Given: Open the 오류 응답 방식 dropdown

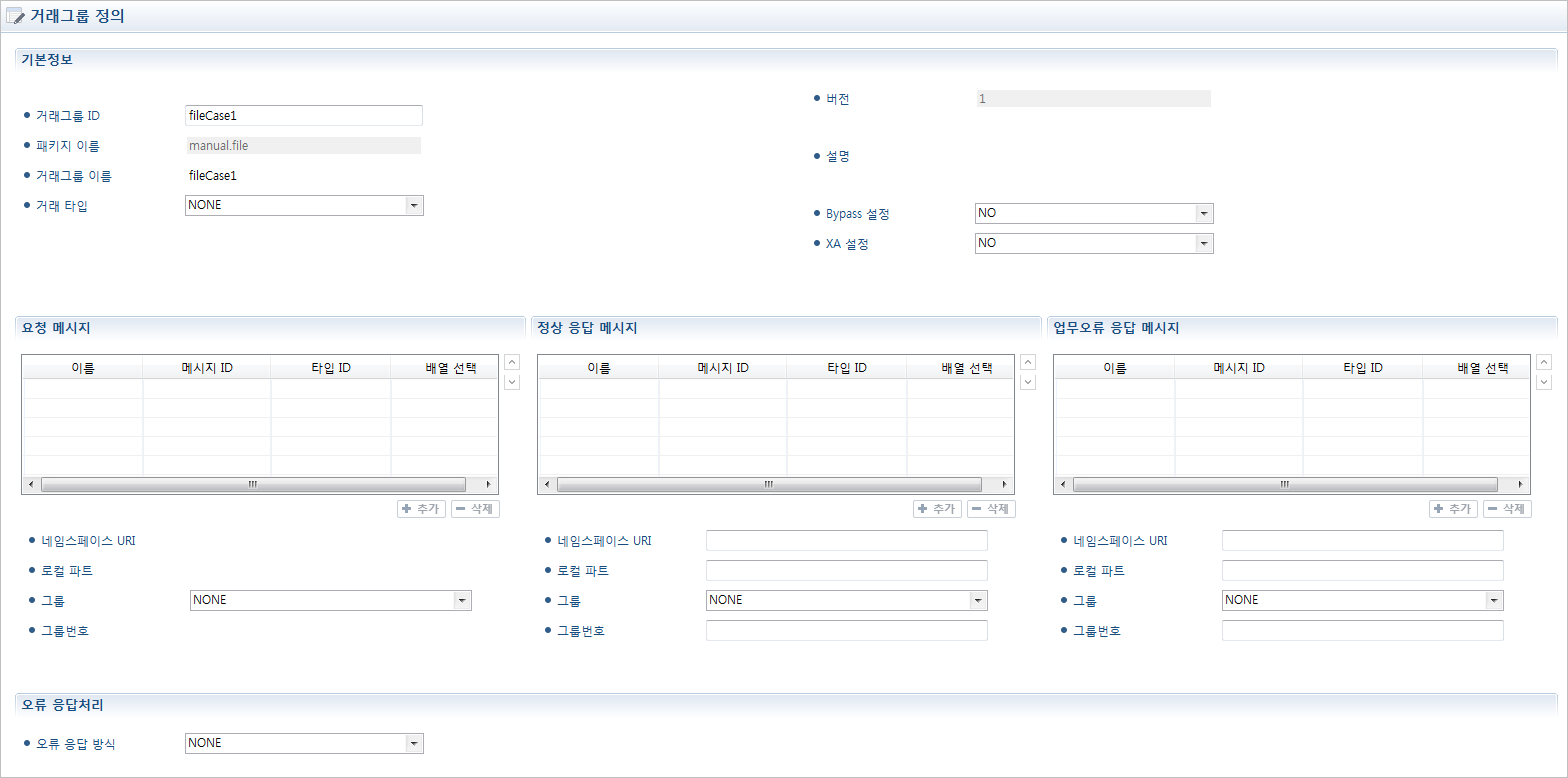Looking at the screenshot, I should 413,743.
